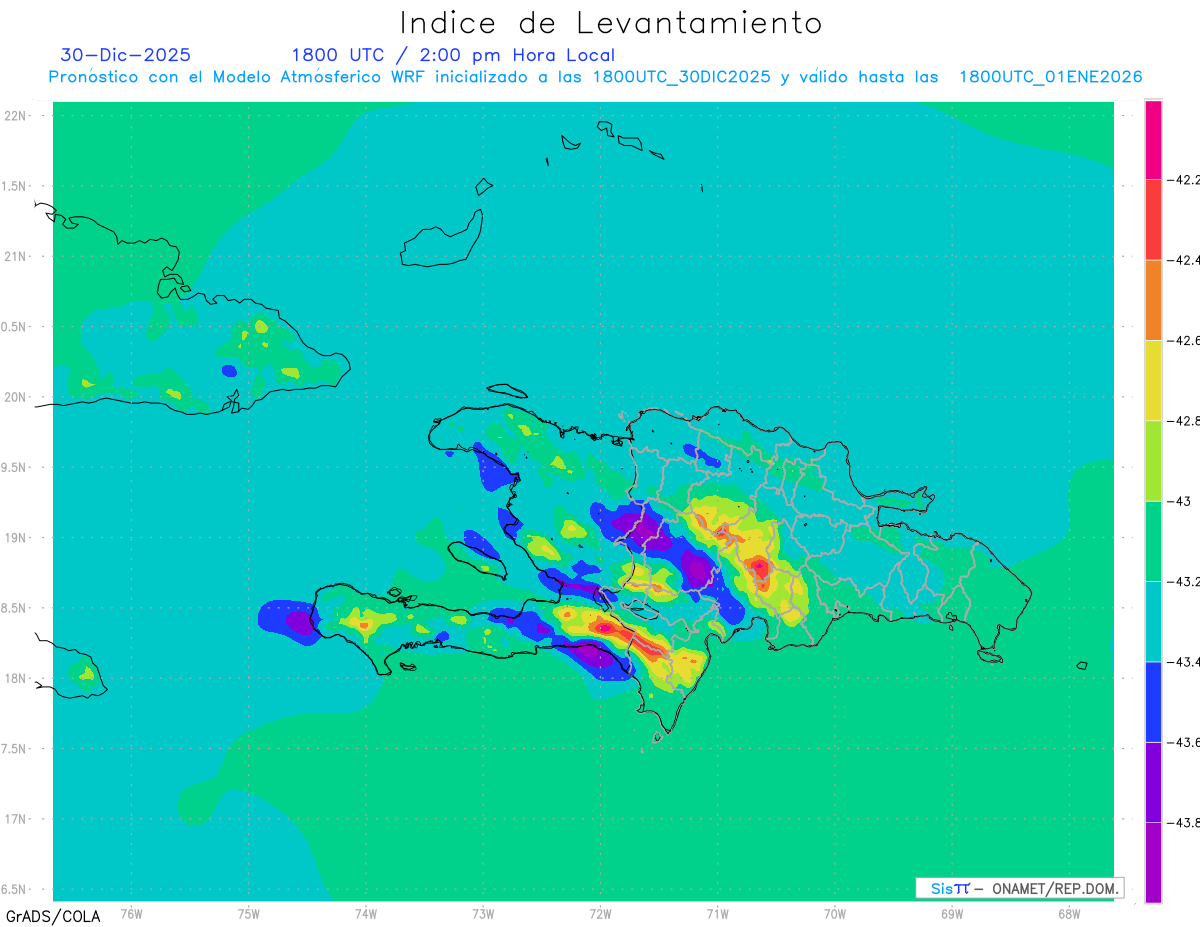The width and height of the screenshot is (1200, 927).
Task: Click the "70W" longitude axis label
Action: point(834,913)
